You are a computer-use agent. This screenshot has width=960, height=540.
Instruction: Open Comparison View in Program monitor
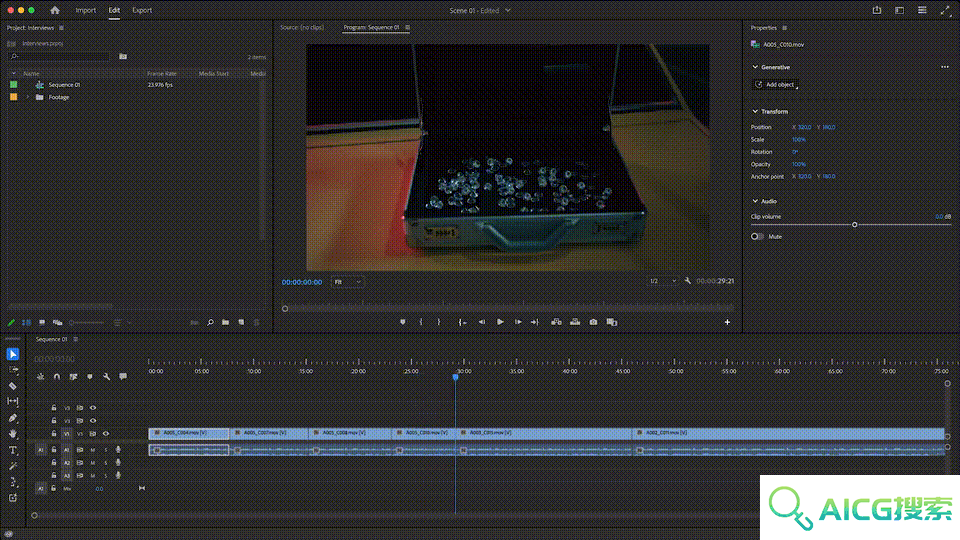(x=612, y=322)
